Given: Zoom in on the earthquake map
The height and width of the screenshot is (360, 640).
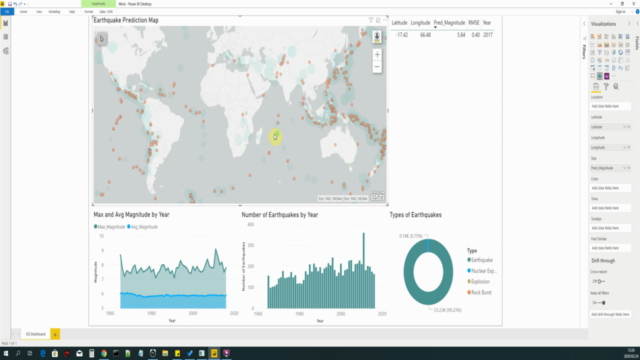Looking at the screenshot, I should pos(377,55).
